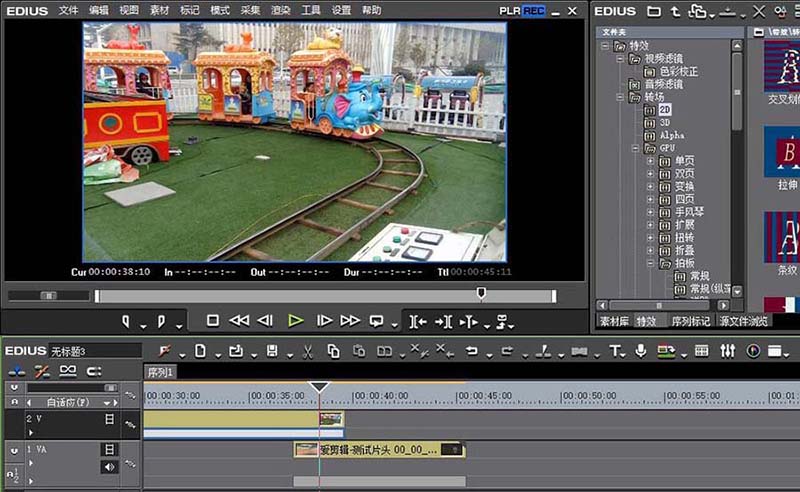
Task: Open the title T tool
Action: [x=615, y=351]
